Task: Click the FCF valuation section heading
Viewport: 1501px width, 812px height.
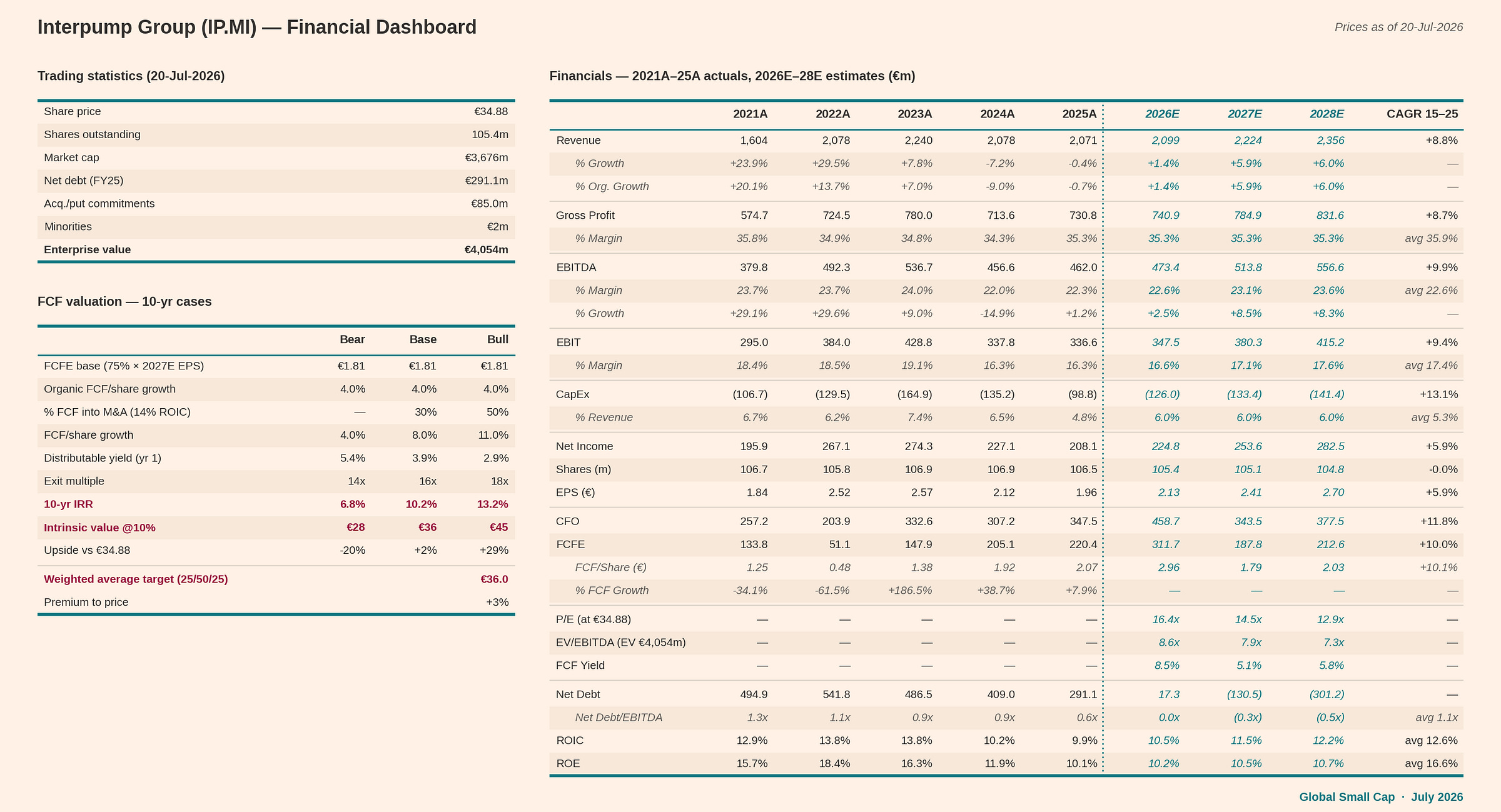Action: click(124, 302)
